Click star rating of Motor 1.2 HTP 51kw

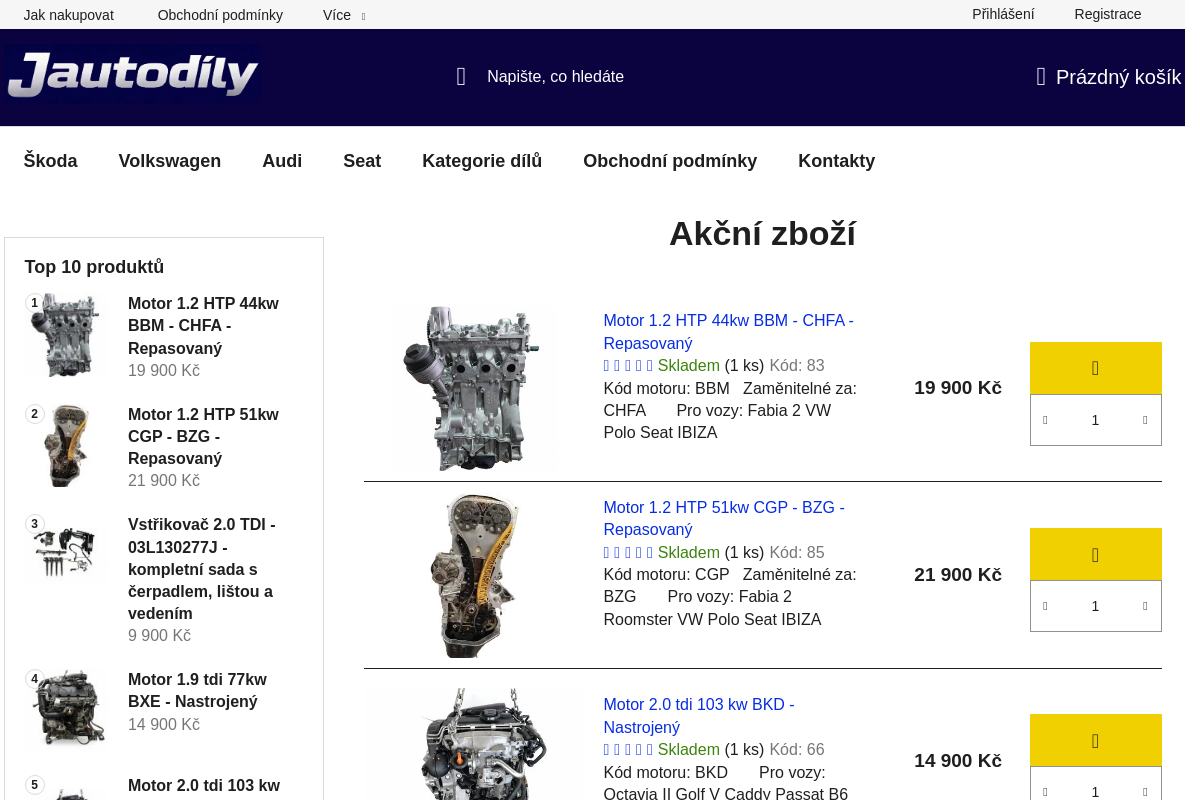(x=628, y=553)
